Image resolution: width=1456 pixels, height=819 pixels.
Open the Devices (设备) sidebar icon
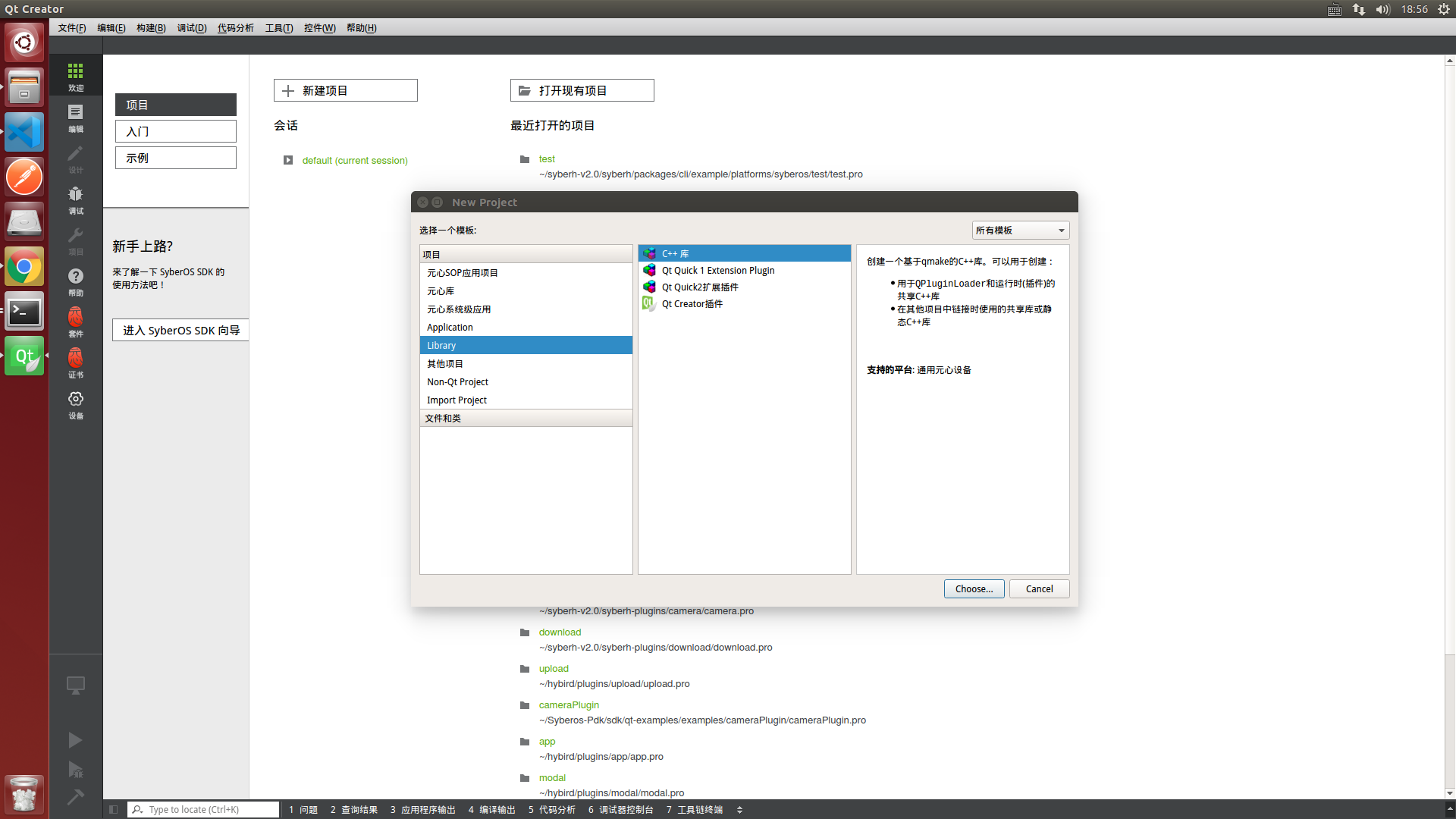pos(75,404)
